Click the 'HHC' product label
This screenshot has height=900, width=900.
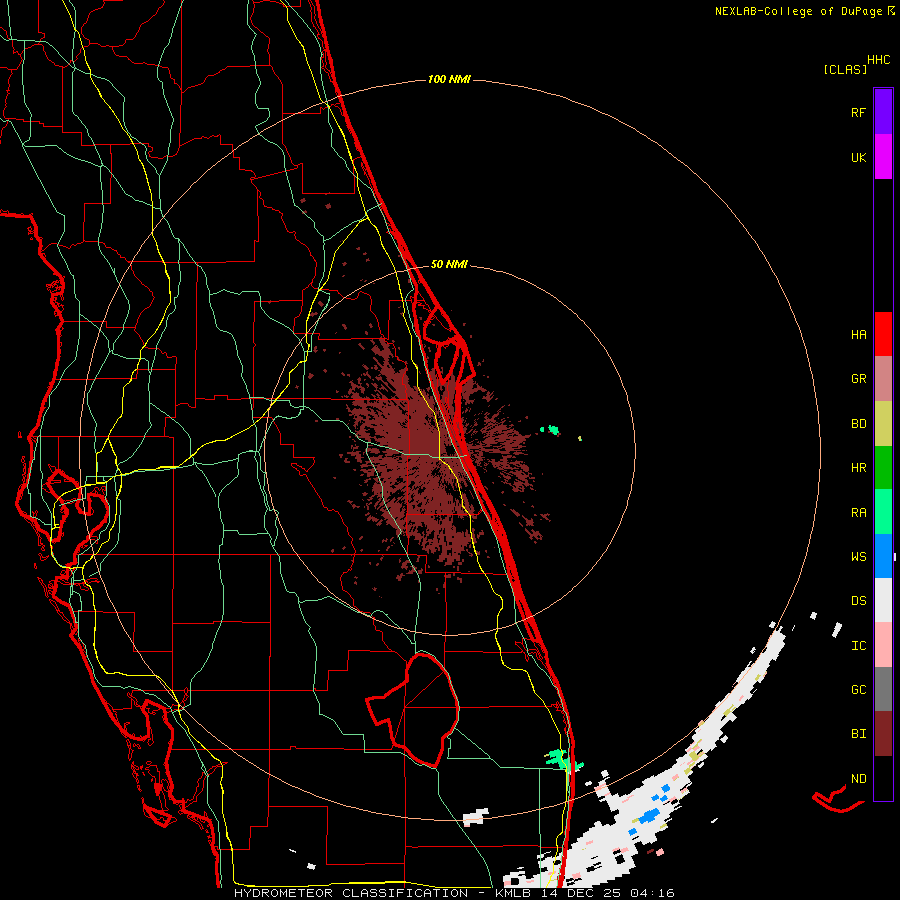[879, 60]
